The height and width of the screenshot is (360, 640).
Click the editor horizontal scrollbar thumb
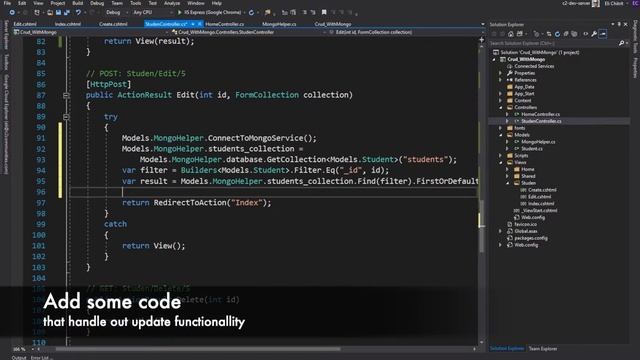click(x=198, y=349)
